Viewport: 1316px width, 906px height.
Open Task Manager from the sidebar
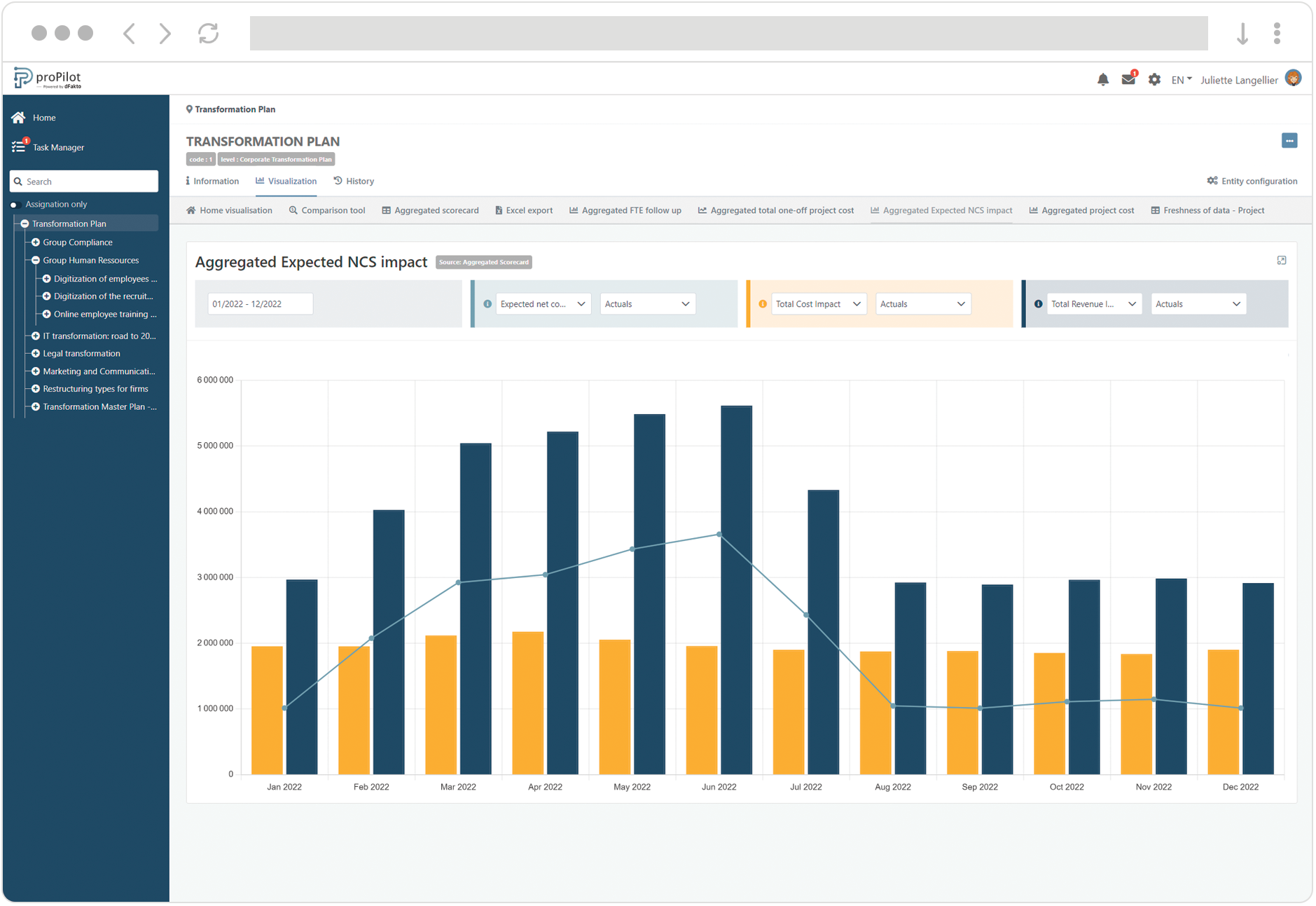(x=59, y=147)
